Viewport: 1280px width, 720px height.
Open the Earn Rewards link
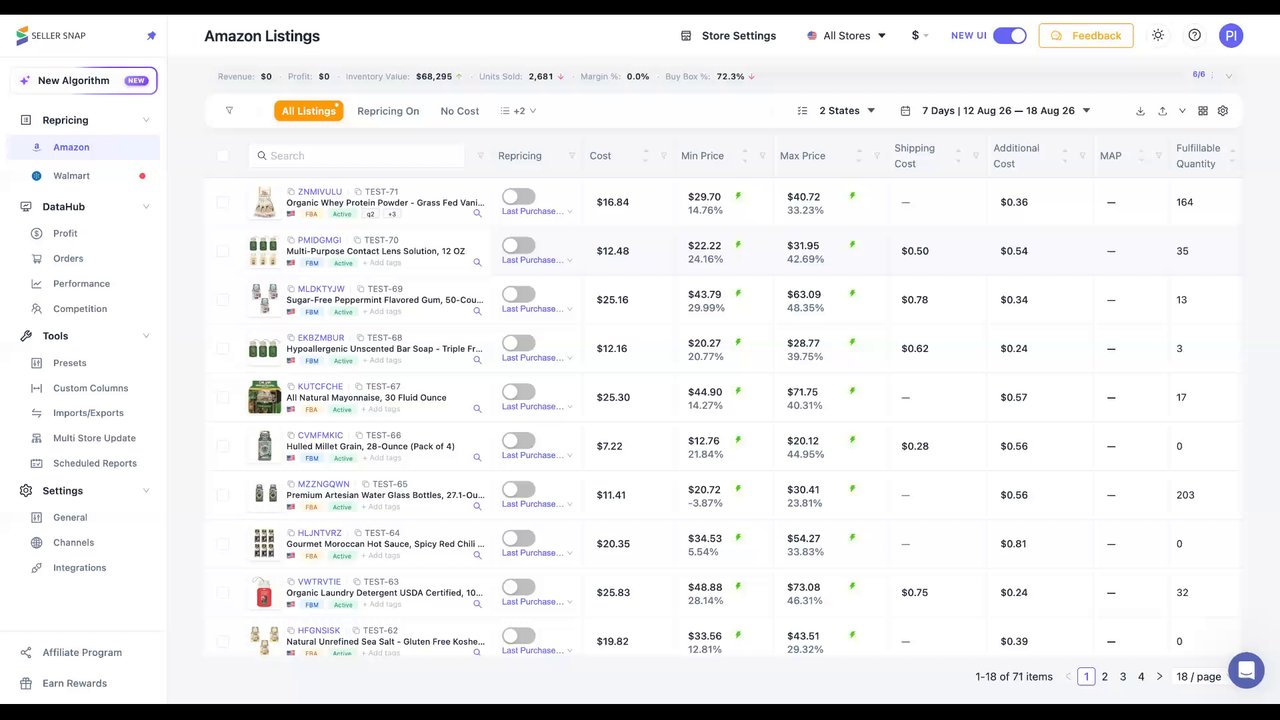coord(74,683)
